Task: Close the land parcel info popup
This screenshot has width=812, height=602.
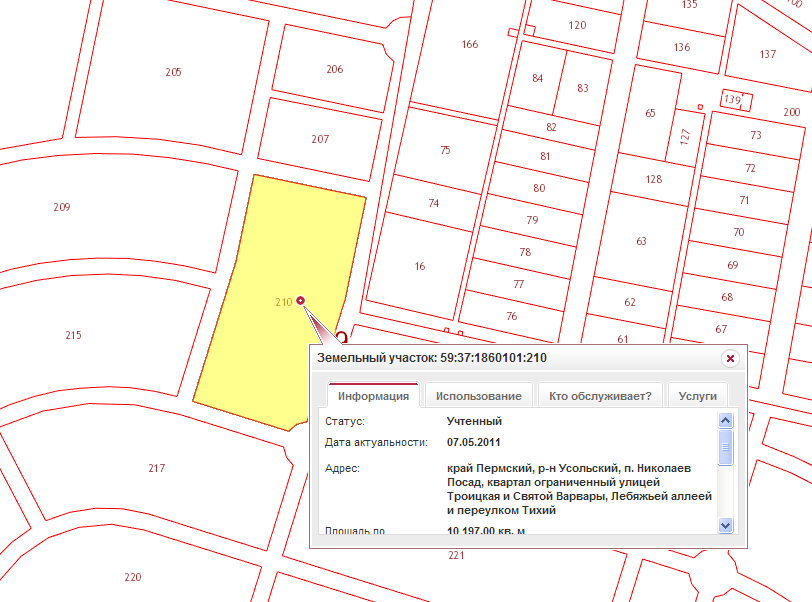Action: [x=730, y=358]
